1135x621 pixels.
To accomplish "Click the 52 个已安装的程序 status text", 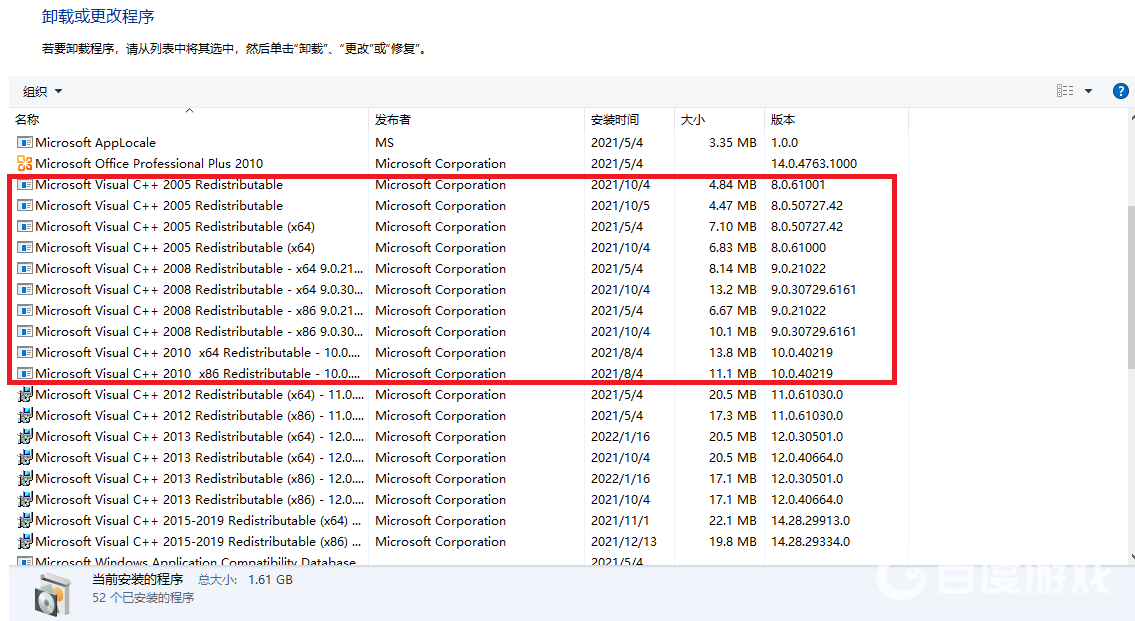I will [143, 598].
